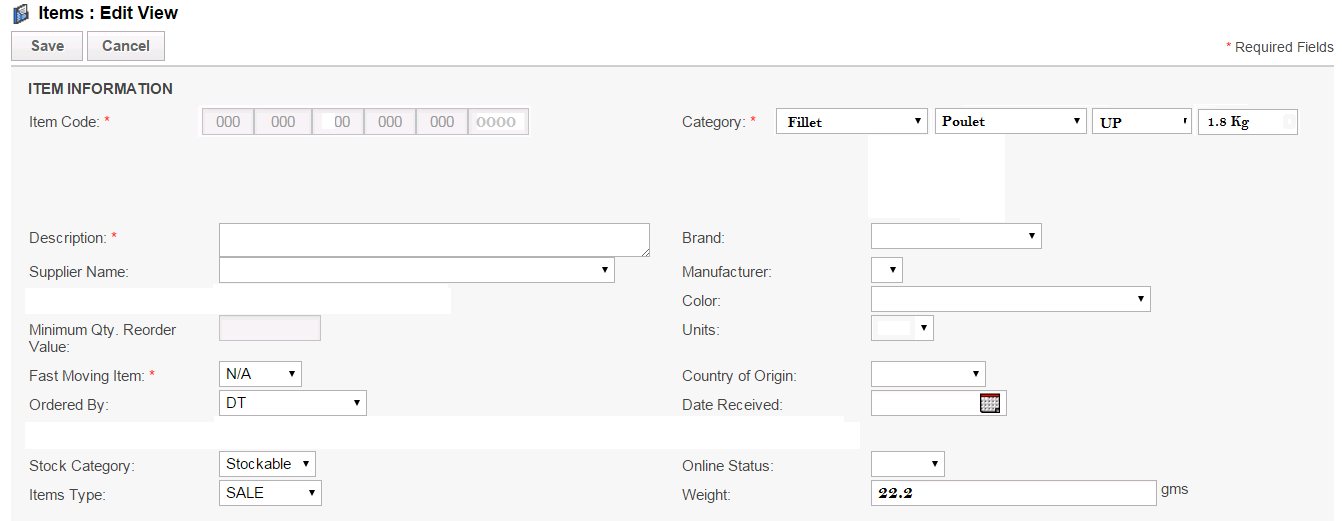Expand the Color dropdown list
This screenshot has height=521, width=1342.
point(1010,299)
